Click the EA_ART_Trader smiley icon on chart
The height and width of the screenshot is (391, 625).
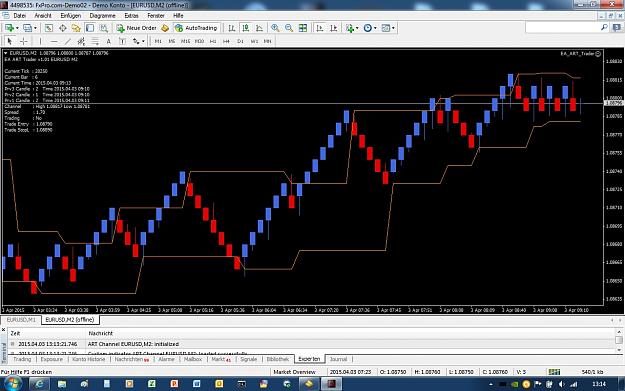click(x=598, y=54)
